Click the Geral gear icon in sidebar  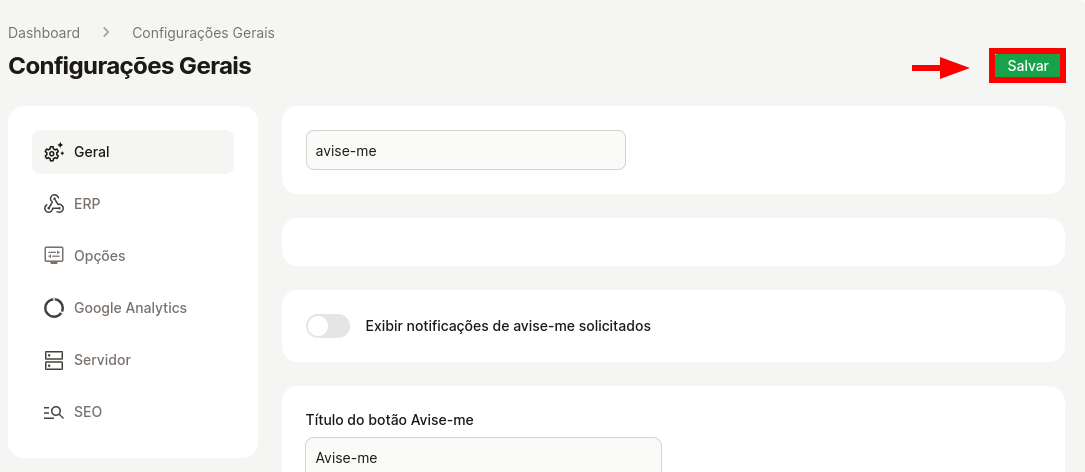[54, 152]
